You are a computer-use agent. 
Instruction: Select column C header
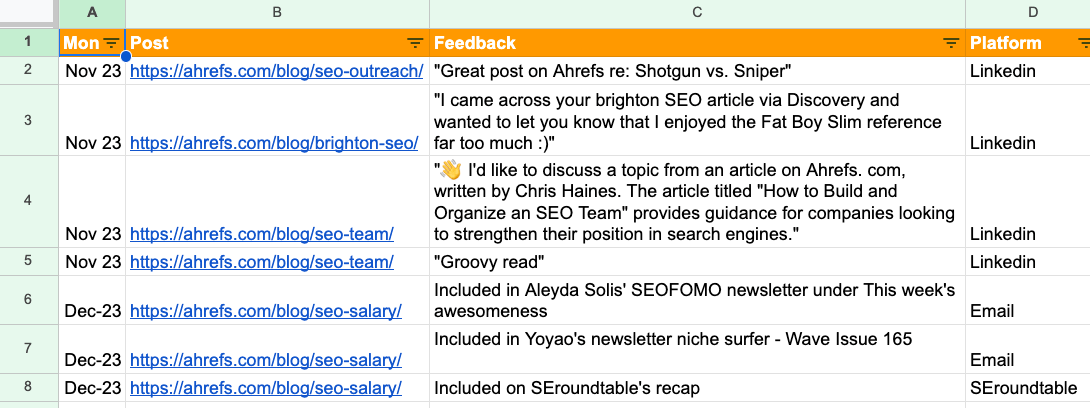697,13
